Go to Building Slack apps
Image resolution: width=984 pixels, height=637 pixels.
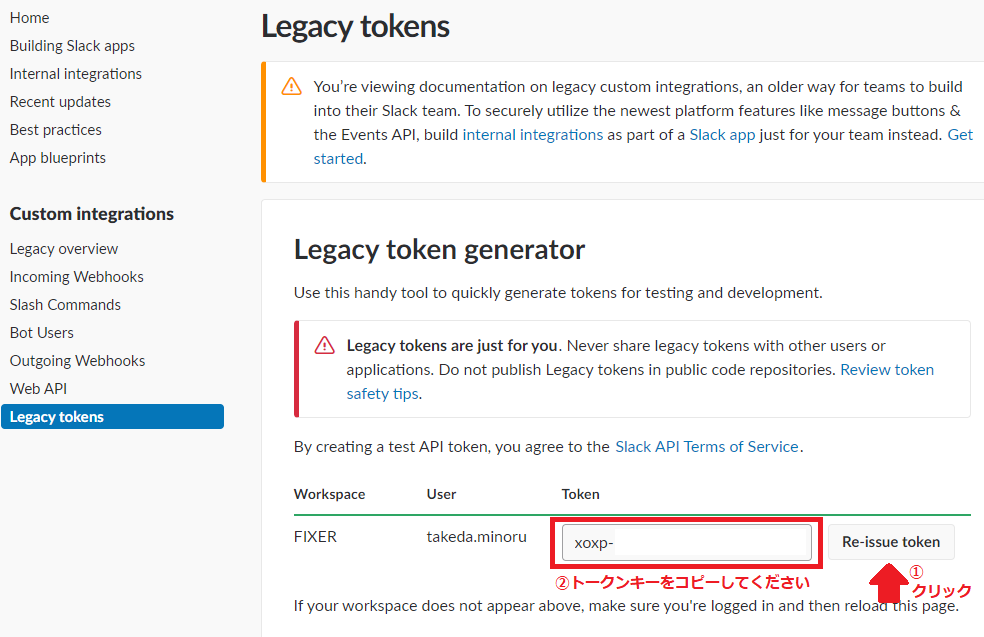tap(72, 46)
